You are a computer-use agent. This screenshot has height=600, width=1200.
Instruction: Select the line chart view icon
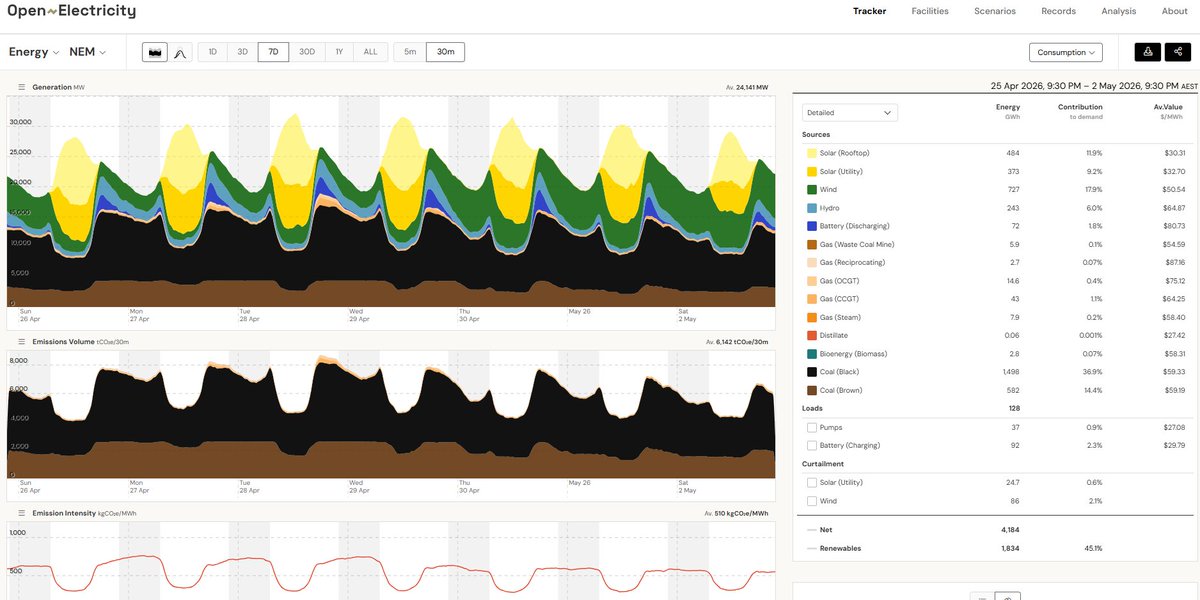(x=181, y=52)
